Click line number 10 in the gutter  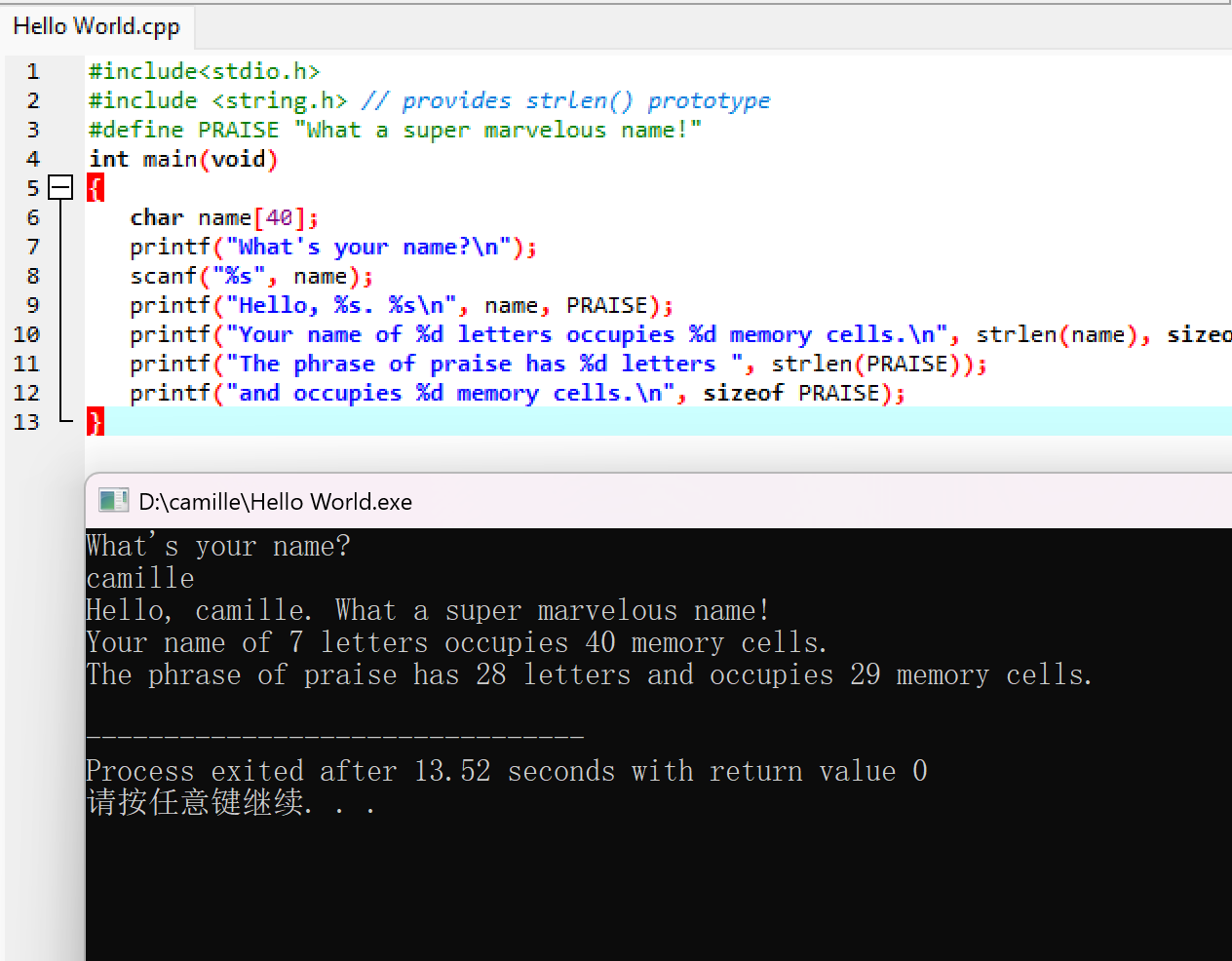click(26, 334)
